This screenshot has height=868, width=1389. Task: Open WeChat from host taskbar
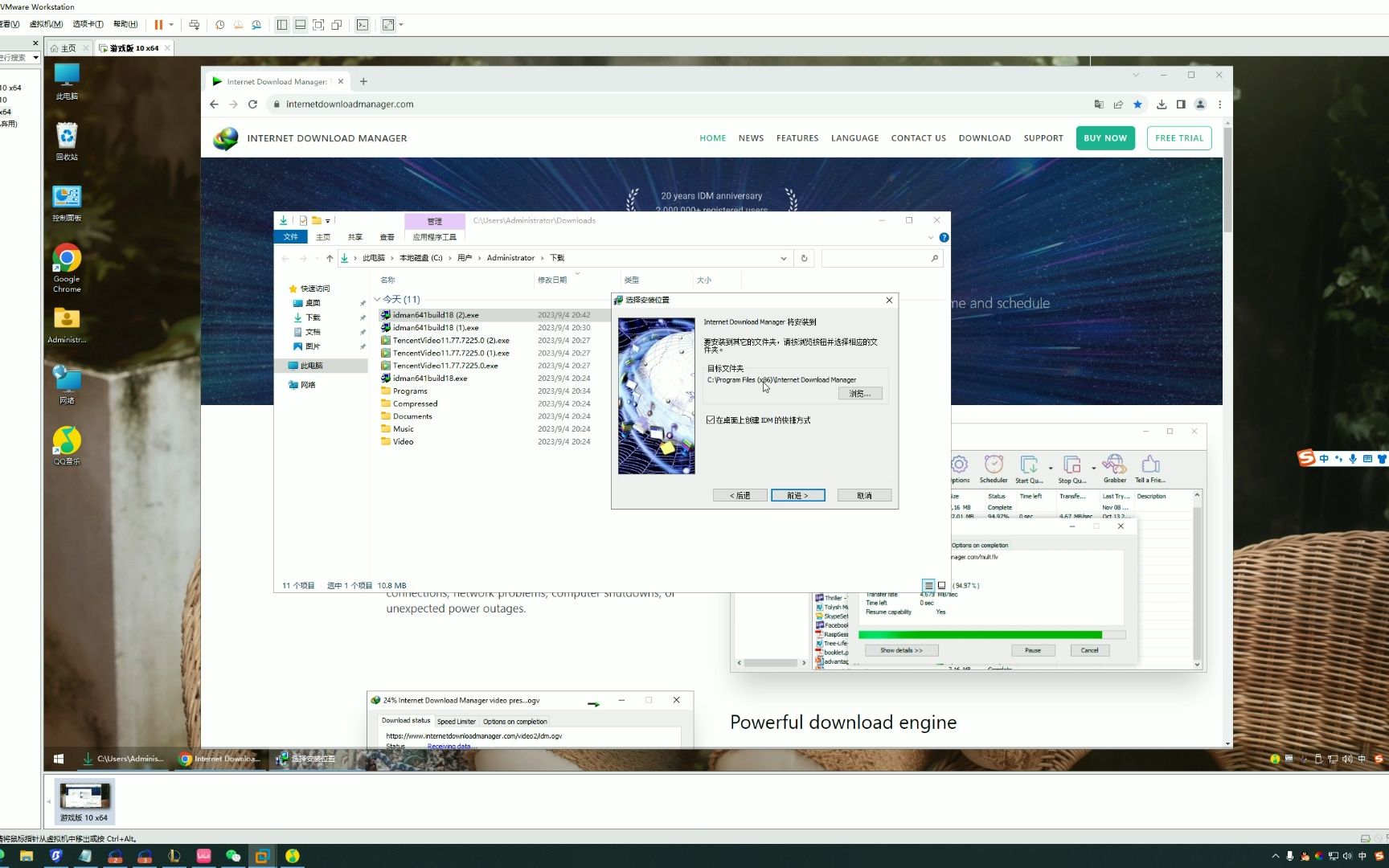point(232,857)
